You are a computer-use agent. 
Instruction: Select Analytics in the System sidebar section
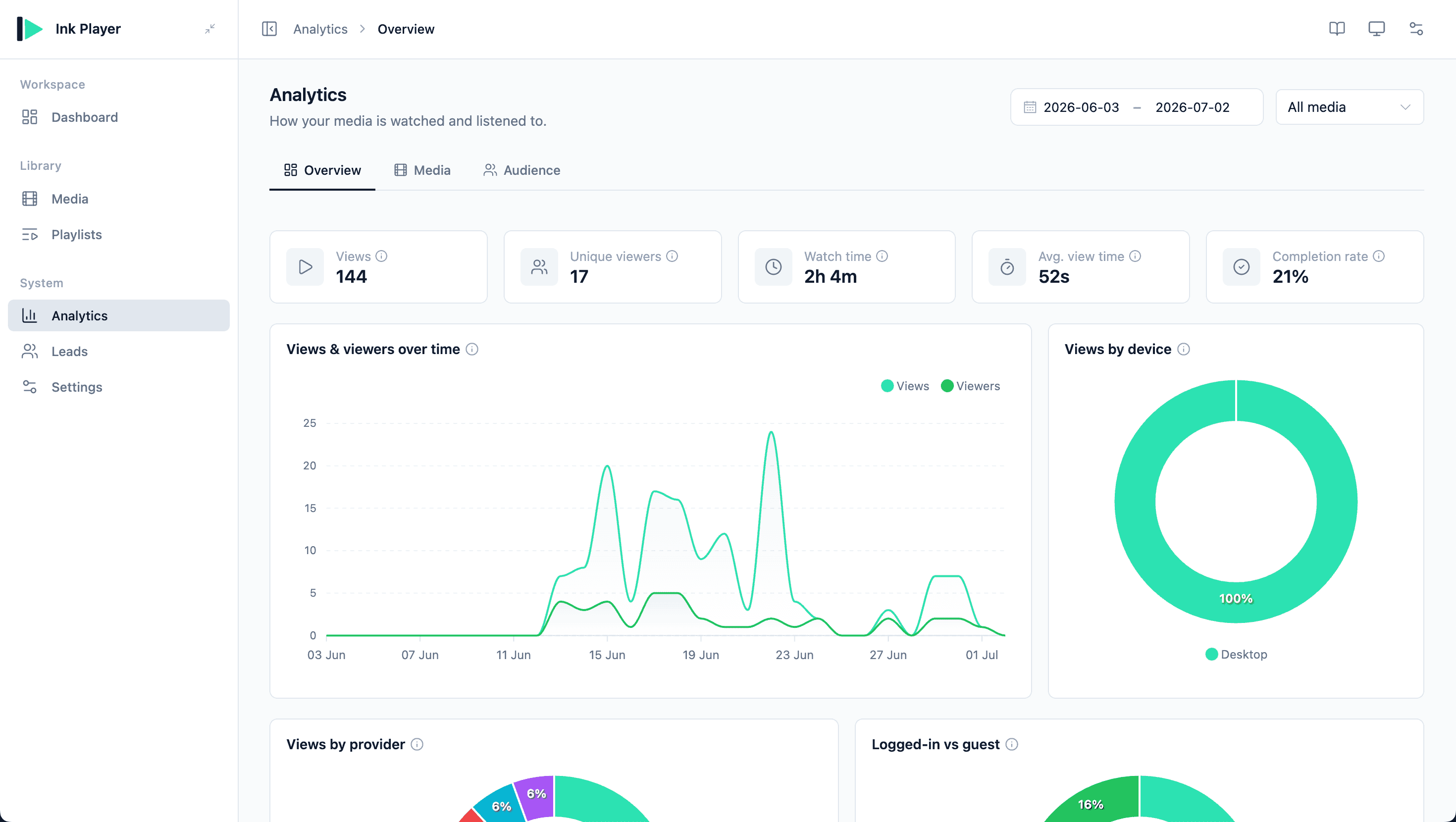pos(119,315)
